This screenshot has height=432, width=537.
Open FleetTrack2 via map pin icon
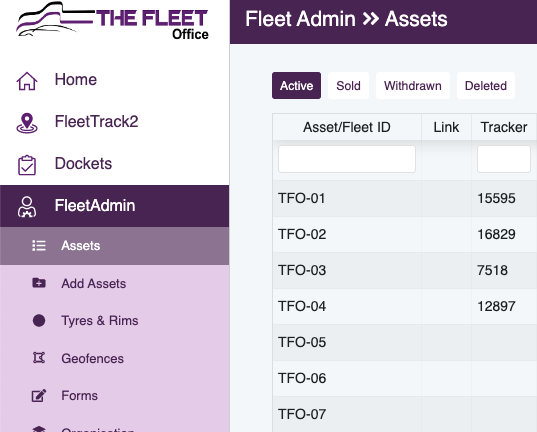coord(27,123)
